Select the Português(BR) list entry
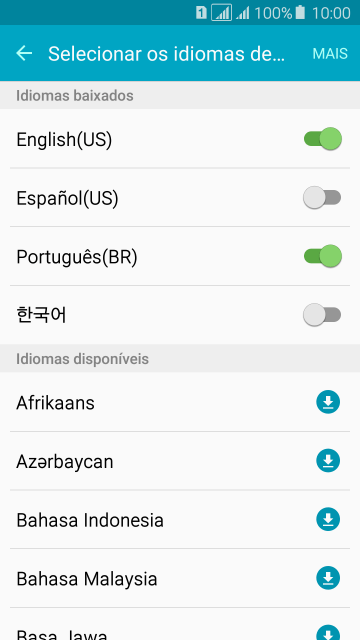 [x=180, y=257]
